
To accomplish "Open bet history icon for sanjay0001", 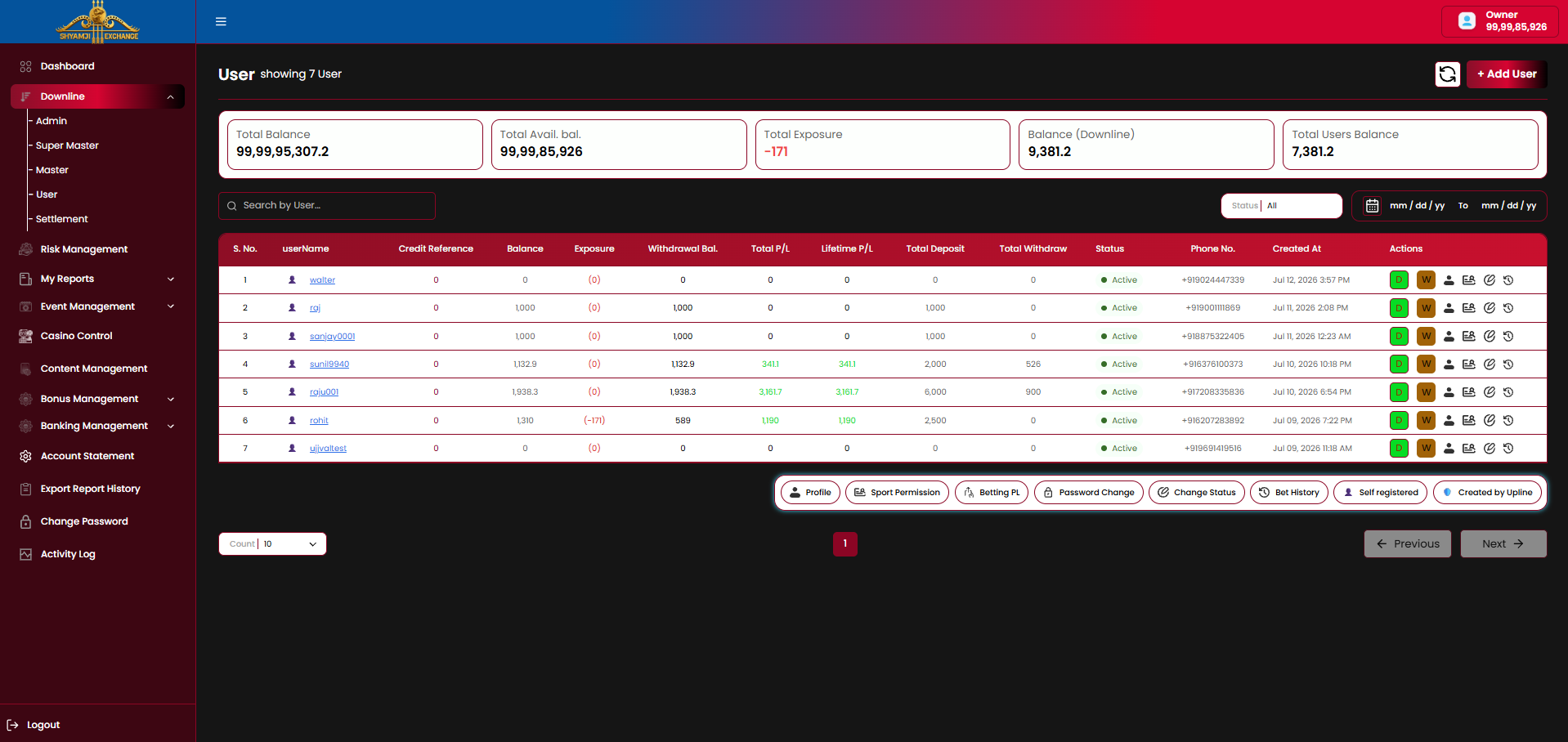I will point(1508,336).
